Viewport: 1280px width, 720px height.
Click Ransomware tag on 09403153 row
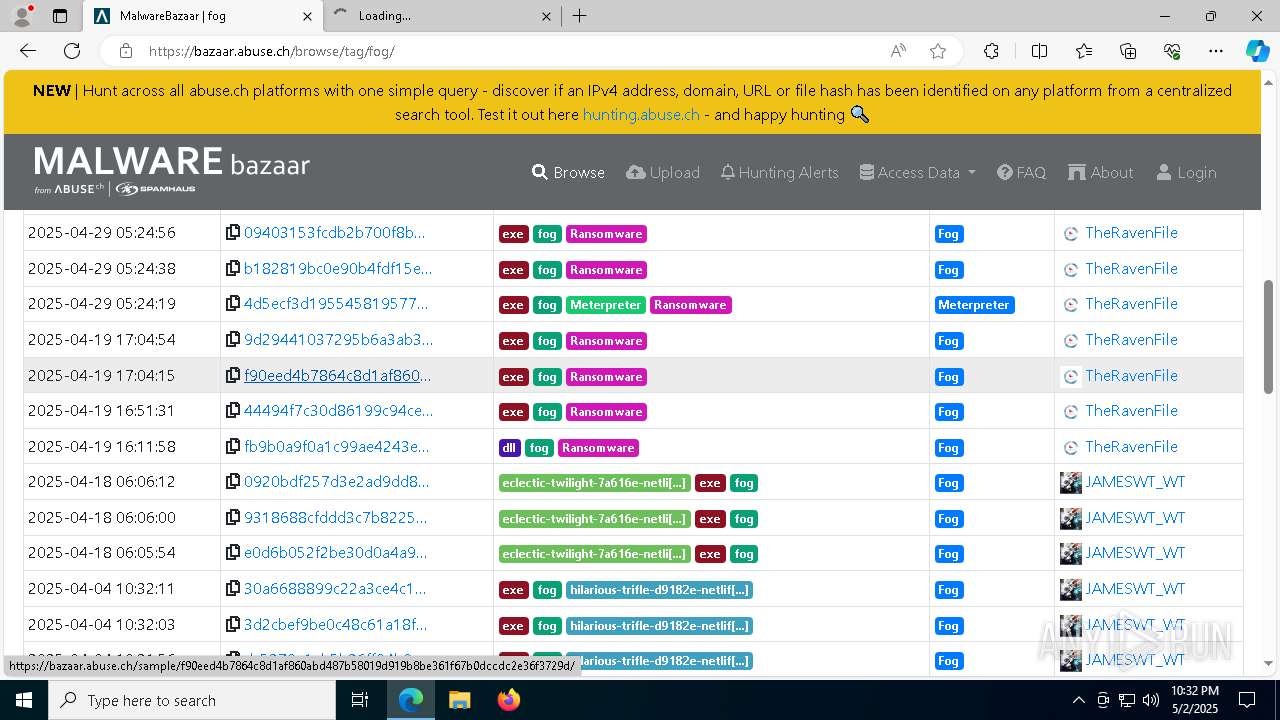(x=606, y=234)
